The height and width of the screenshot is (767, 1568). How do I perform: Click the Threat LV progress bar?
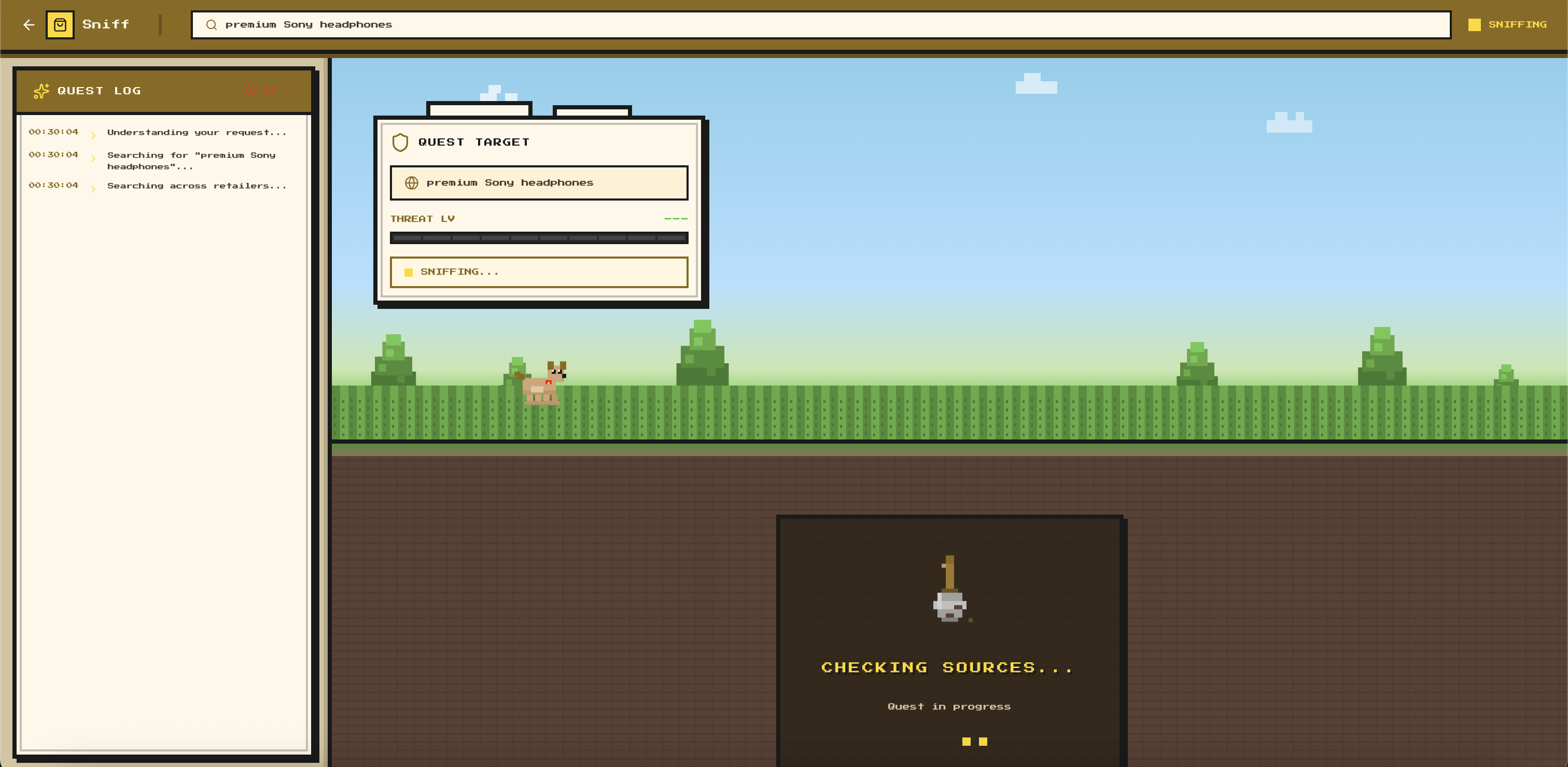click(539, 238)
